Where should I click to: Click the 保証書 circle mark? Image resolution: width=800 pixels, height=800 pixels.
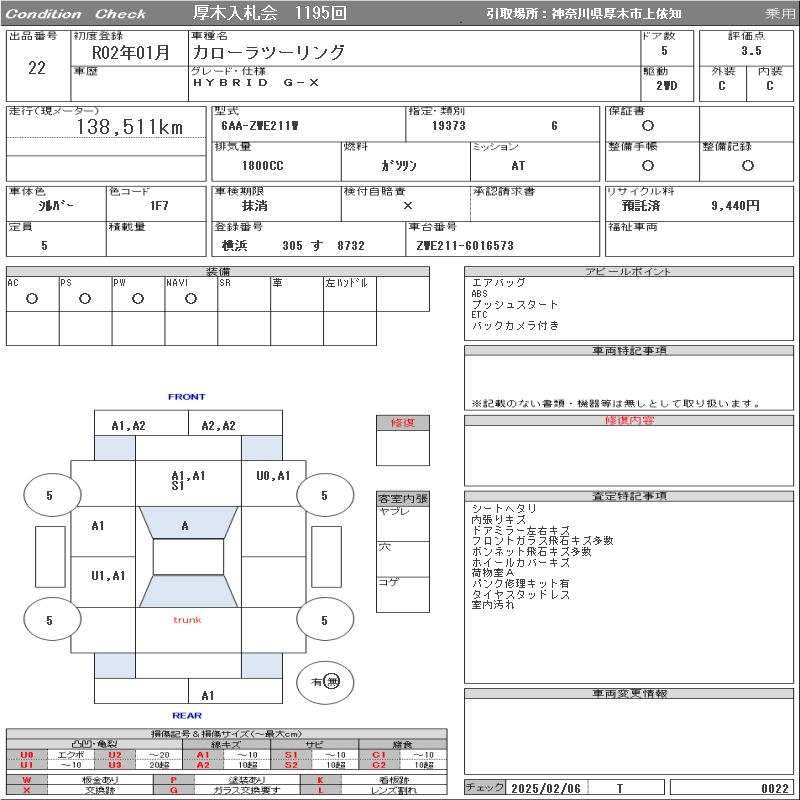(x=648, y=126)
